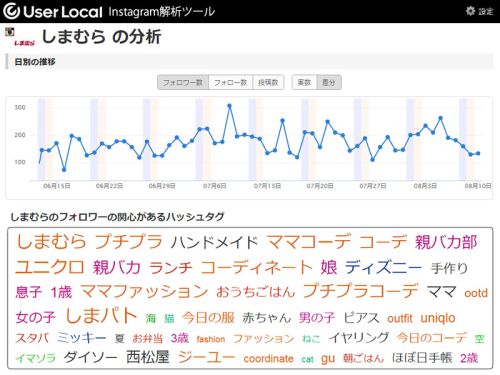The width and height of the screenshot is (500, 375).
Task: Open the お弁当 hashtag
Action: (147, 339)
